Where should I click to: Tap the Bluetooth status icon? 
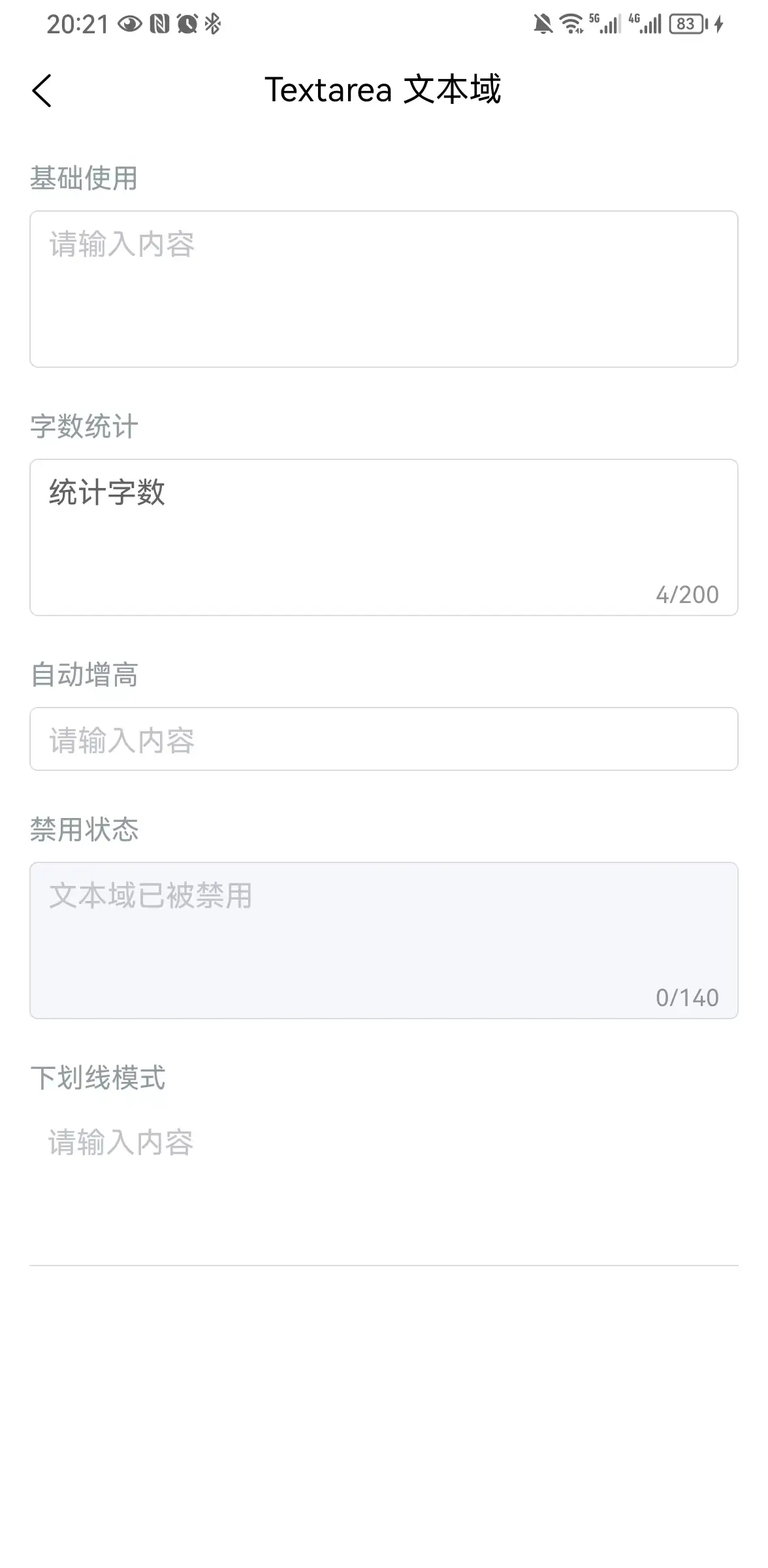click(213, 25)
